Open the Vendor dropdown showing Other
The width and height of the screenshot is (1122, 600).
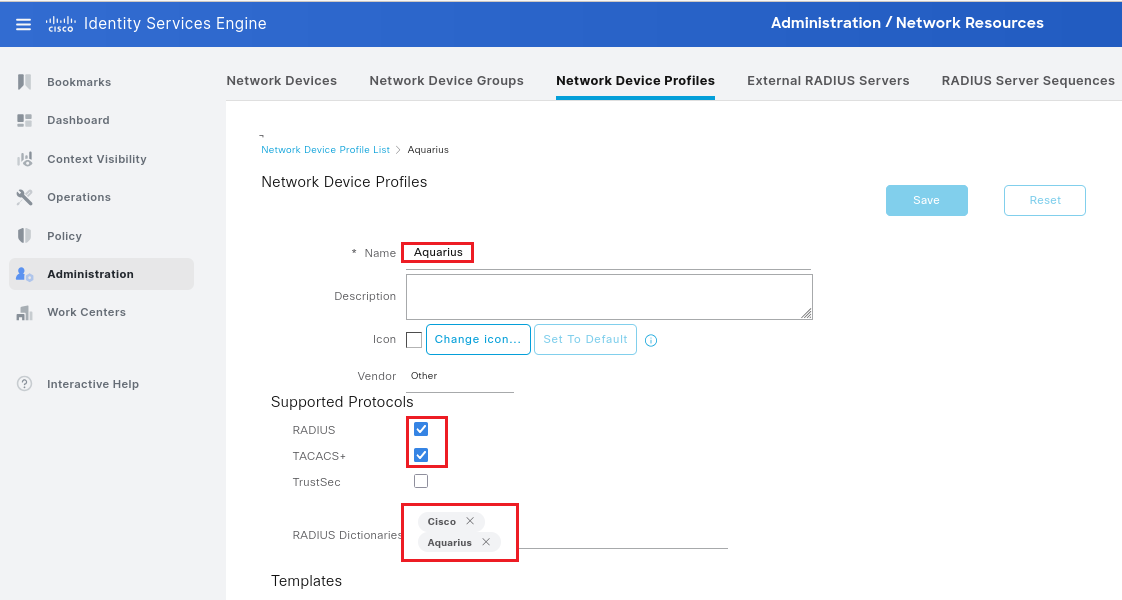click(x=459, y=376)
